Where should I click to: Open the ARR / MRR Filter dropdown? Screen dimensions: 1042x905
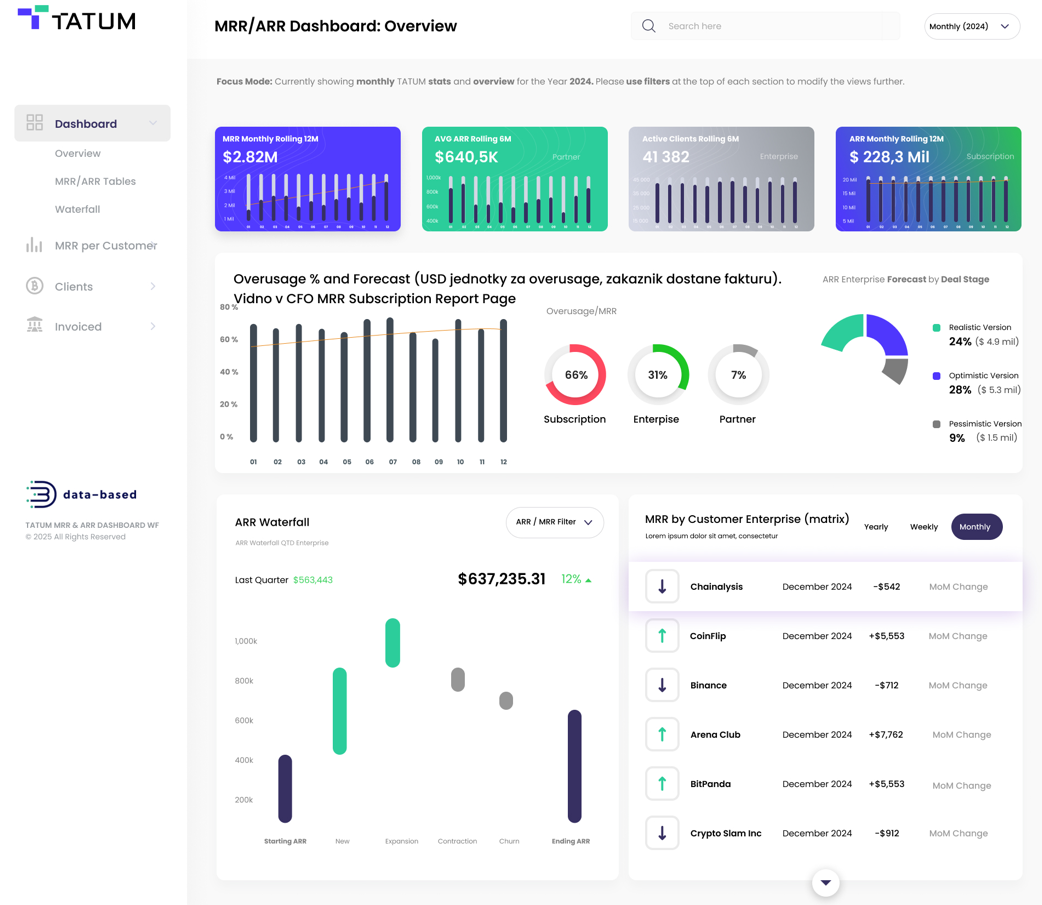coord(554,522)
